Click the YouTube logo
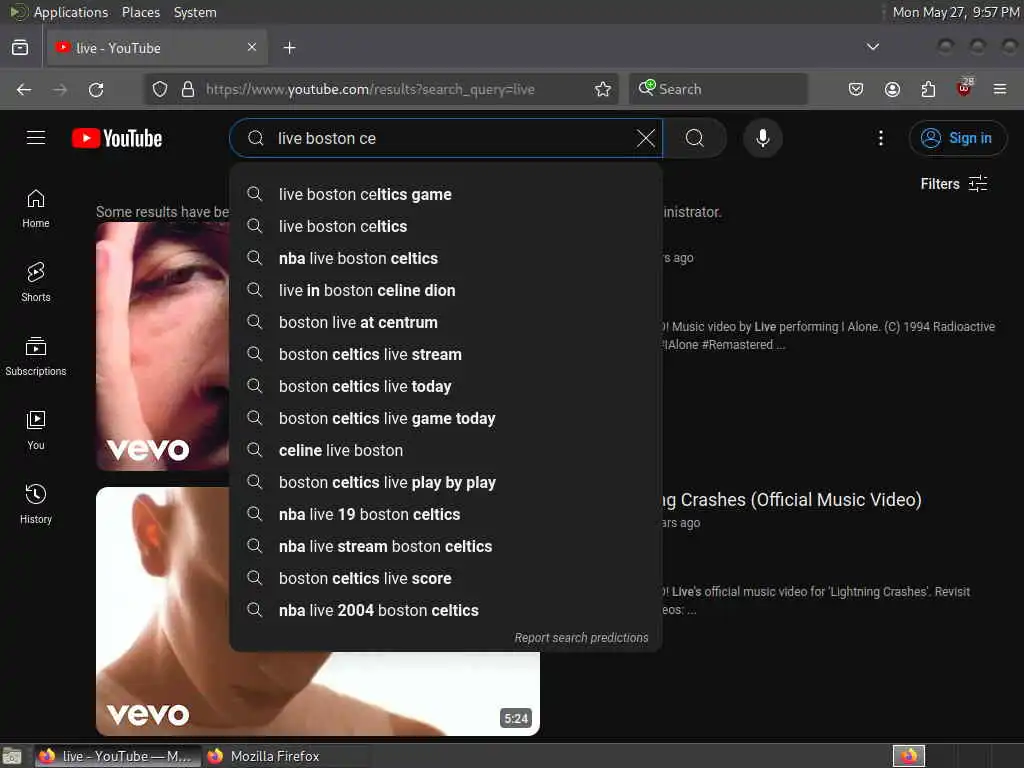The image size is (1024, 768). (117, 138)
